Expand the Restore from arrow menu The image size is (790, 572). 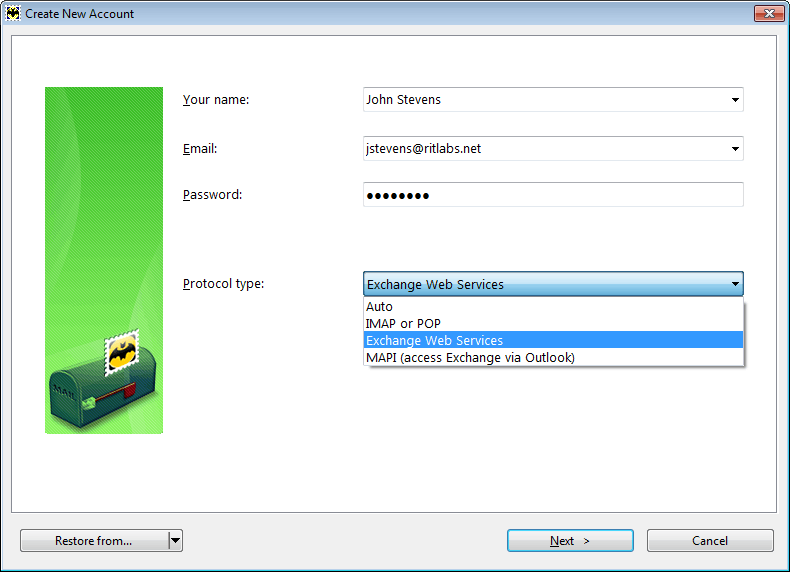pos(175,541)
